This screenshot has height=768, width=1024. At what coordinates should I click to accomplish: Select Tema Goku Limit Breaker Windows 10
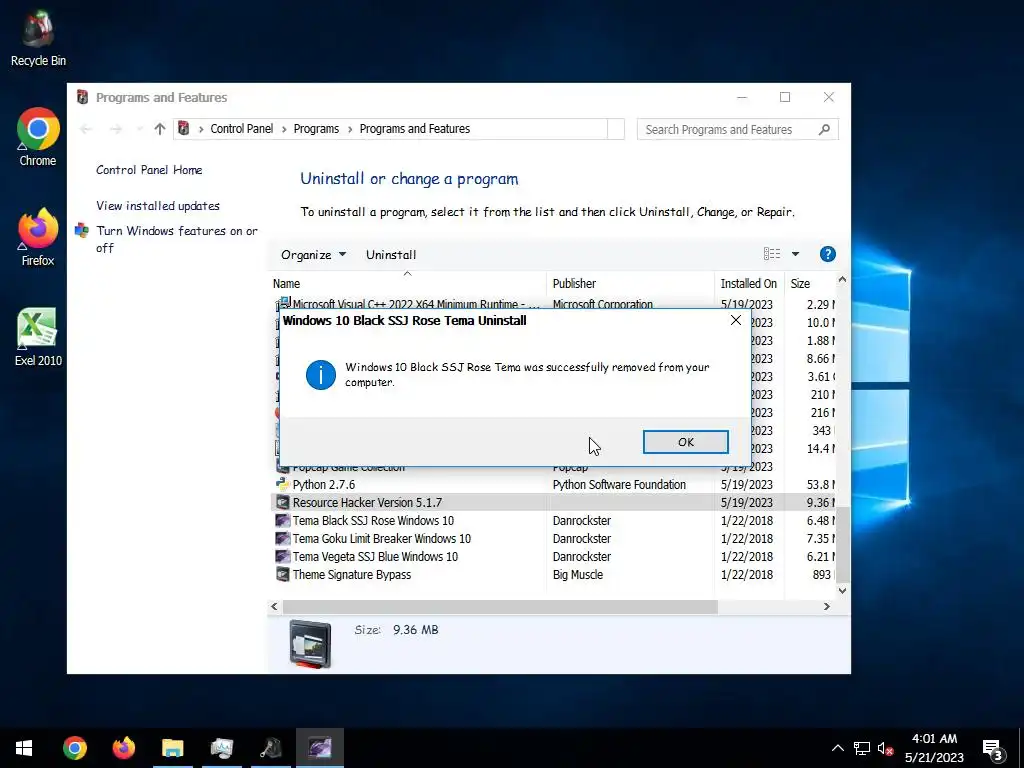pyautogui.click(x=381, y=539)
